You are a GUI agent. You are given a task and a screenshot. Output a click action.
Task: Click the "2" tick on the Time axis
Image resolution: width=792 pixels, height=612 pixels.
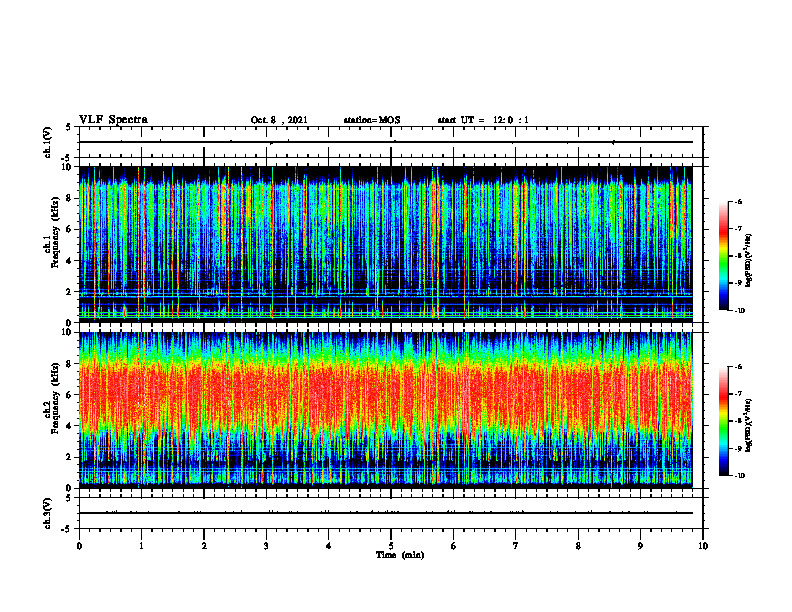tap(204, 546)
